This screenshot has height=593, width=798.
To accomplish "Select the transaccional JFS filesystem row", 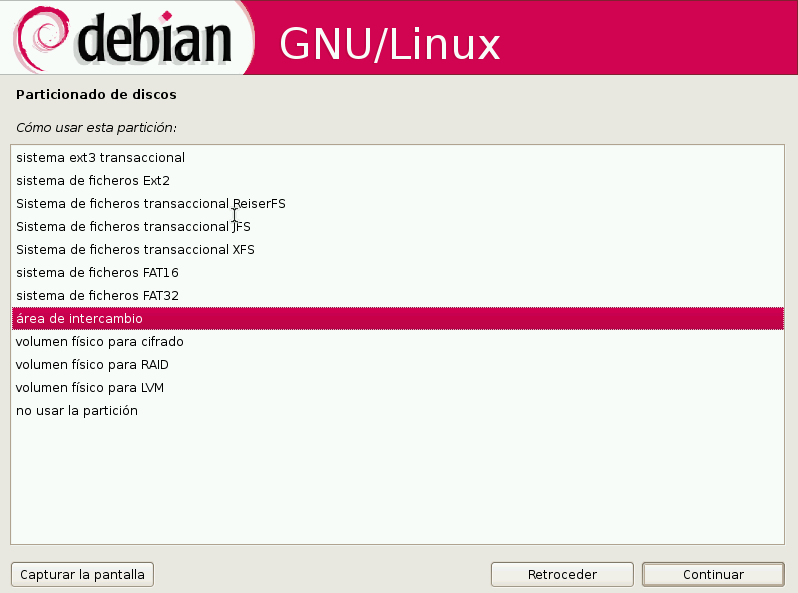I will [x=397, y=227].
